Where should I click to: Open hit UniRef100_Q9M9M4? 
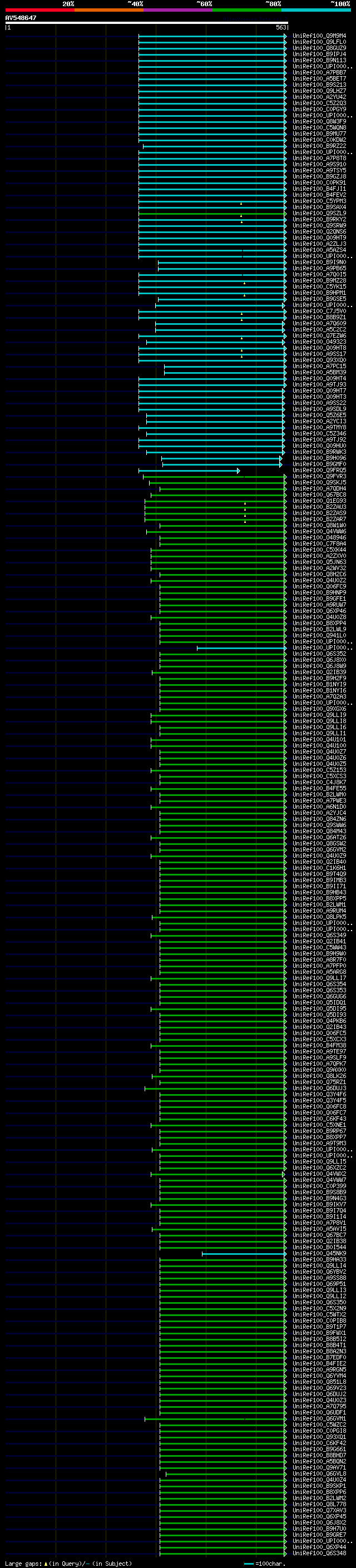pos(319,36)
